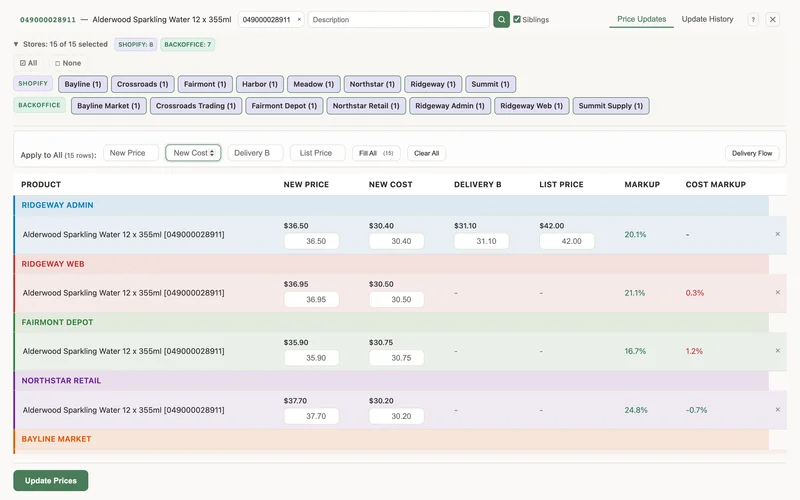Image resolution: width=800 pixels, height=500 pixels.
Task: Edit Ridgeway Admin list price 42.00 field
Action: (567, 241)
